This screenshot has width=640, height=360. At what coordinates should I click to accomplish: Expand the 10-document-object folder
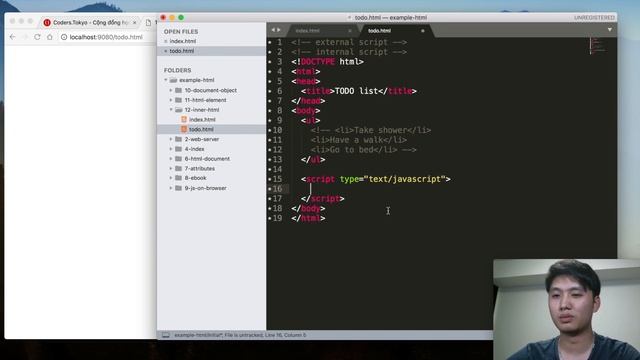pyautogui.click(x=171, y=90)
